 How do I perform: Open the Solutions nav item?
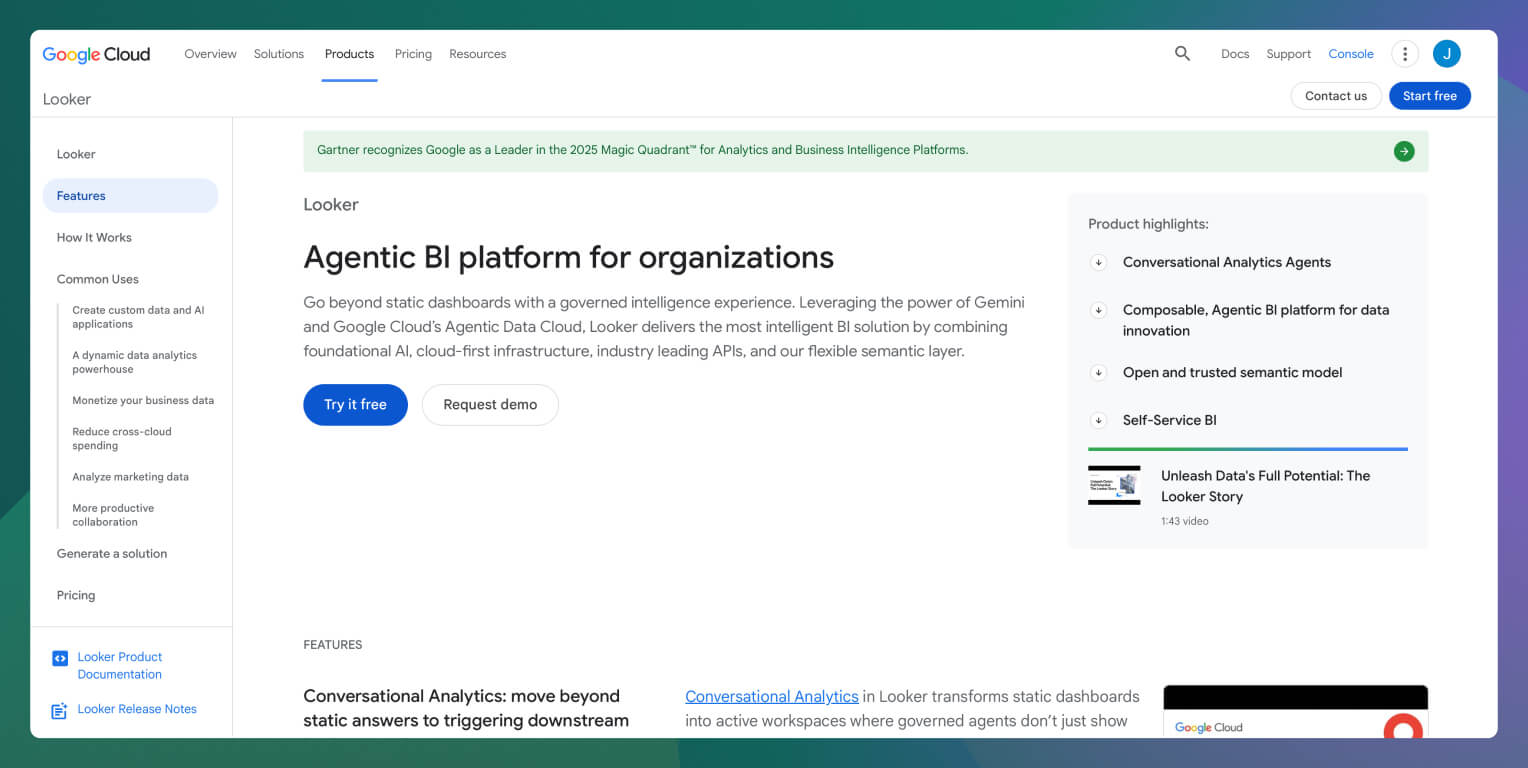(x=279, y=54)
